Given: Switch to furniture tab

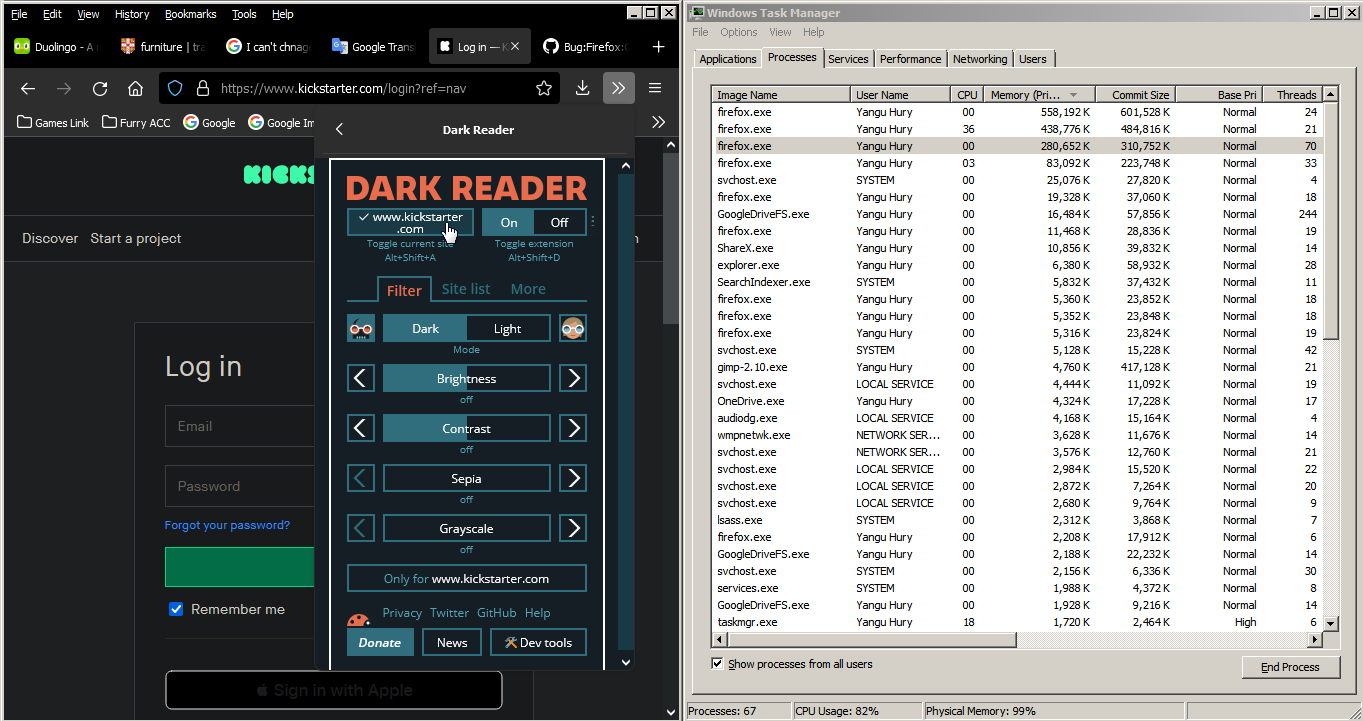Looking at the screenshot, I should (x=162, y=47).
